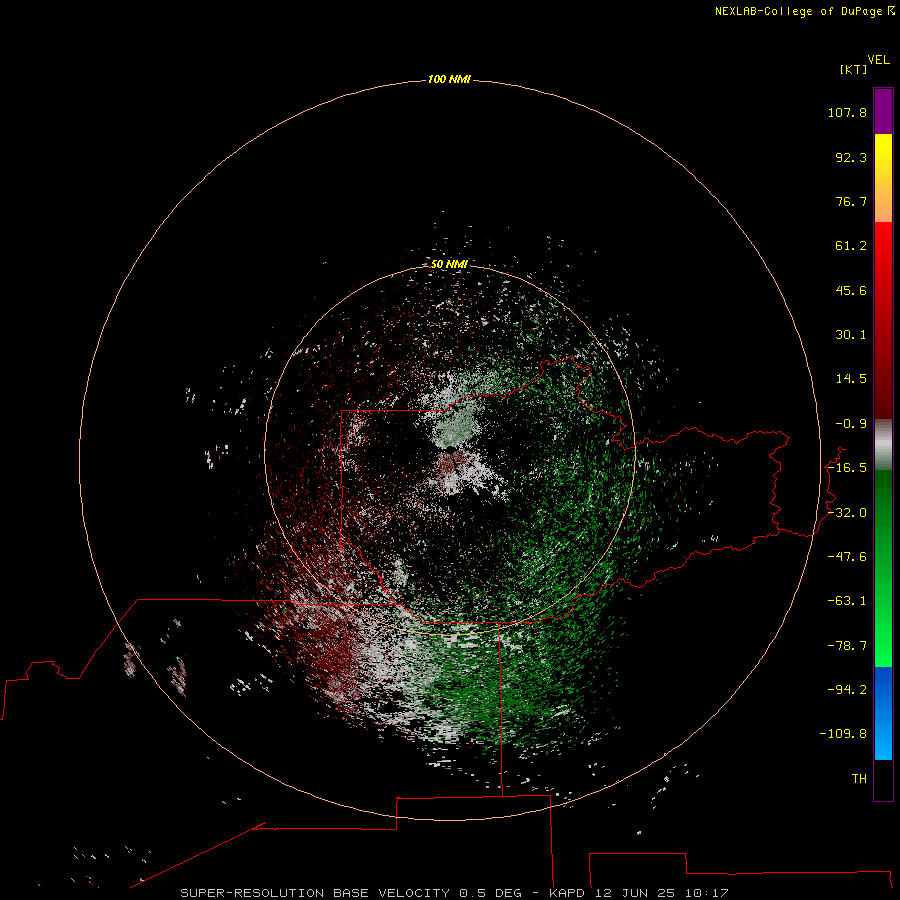Screen dimensions: 900x900
Task: Click the bright green segment of color bar
Action: (x=883, y=568)
